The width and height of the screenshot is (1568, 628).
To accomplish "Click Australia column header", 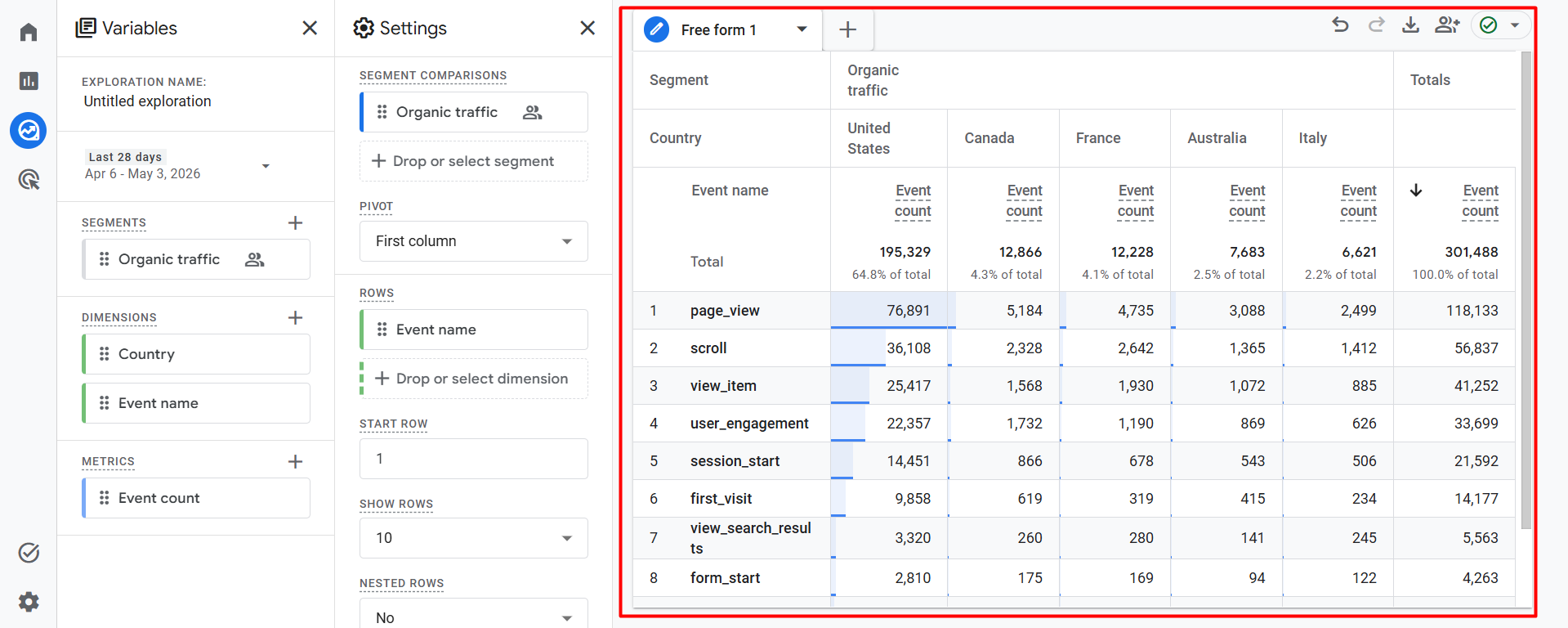I will coord(1217,138).
